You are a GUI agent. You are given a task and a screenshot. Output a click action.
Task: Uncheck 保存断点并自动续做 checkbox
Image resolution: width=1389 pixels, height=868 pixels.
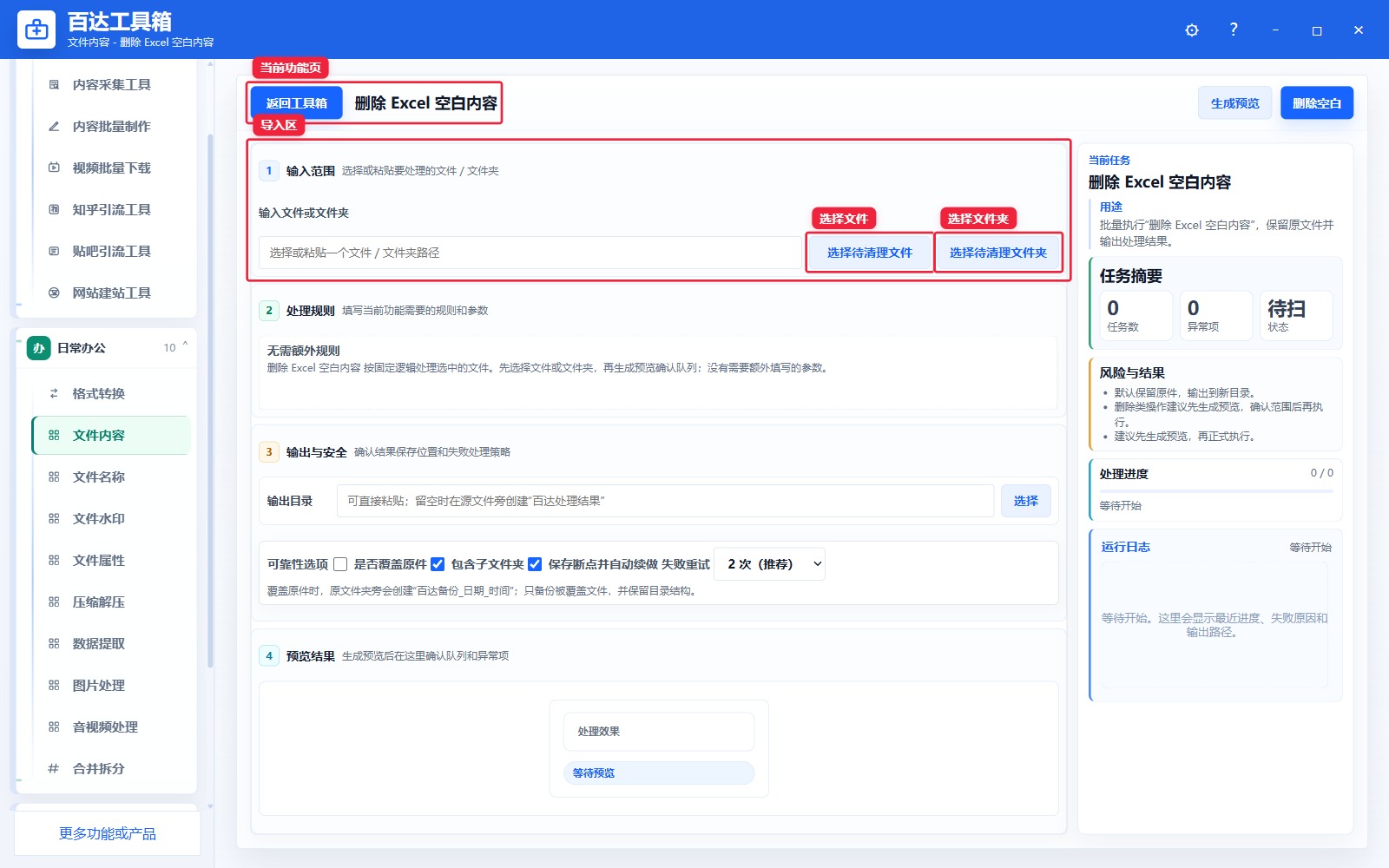(x=535, y=564)
